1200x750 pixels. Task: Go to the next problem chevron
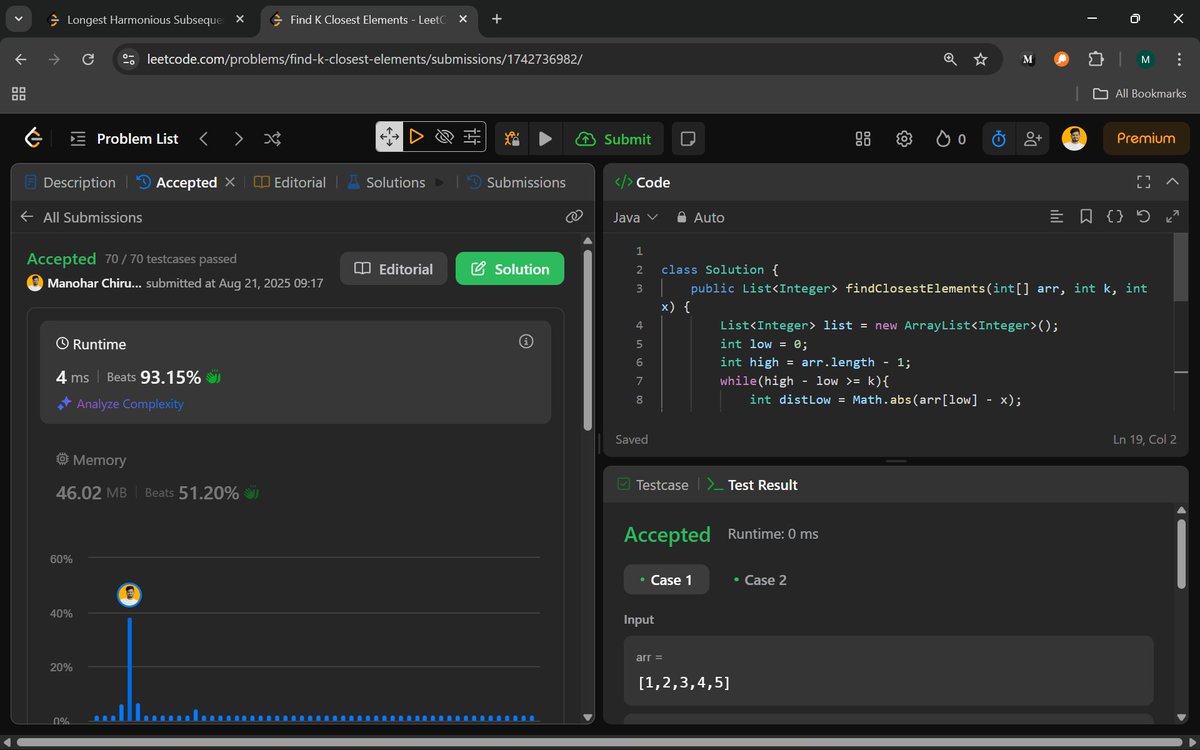(x=238, y=139)
